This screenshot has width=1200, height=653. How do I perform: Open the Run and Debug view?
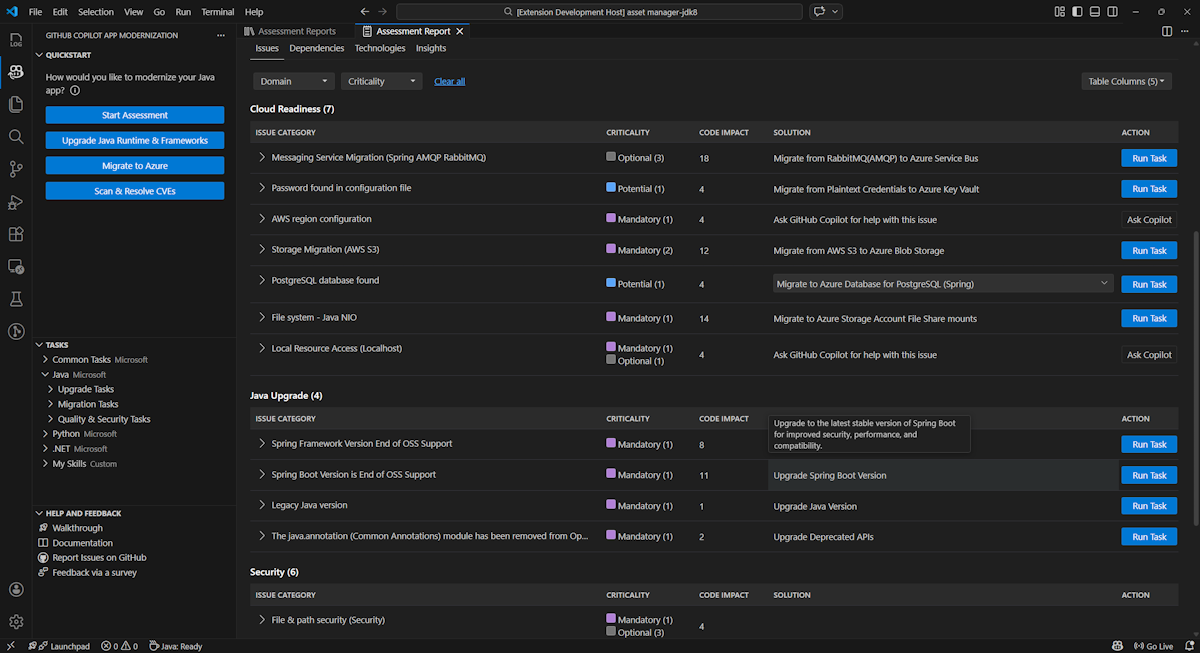(x=16, y=202)
